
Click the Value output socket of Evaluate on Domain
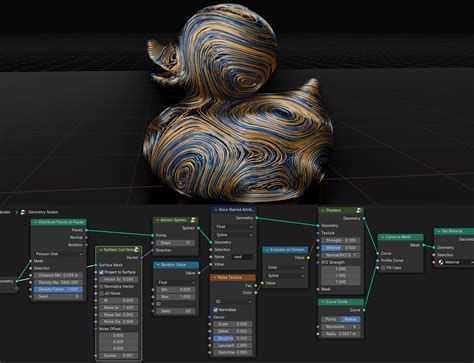(308, 258)
